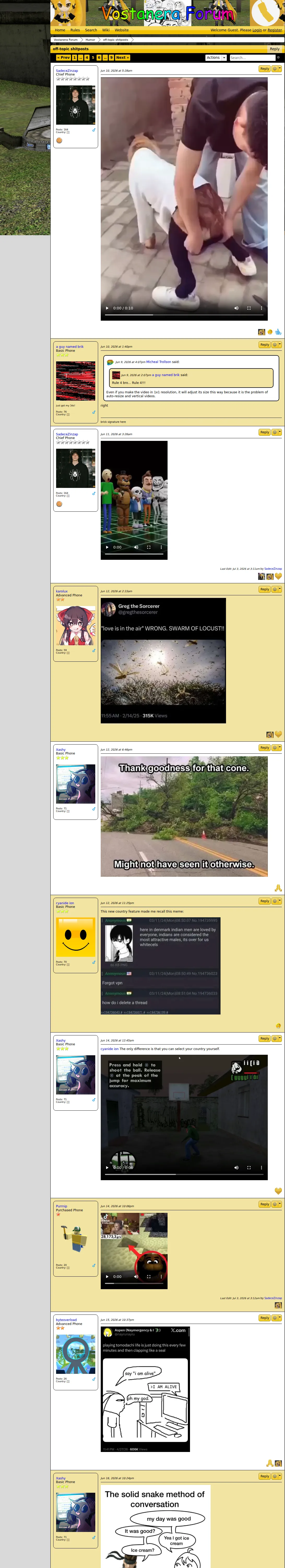Open Micheal Trollson's profile in quote
This screenshot has height=1568, width=285.
[159, 362]
